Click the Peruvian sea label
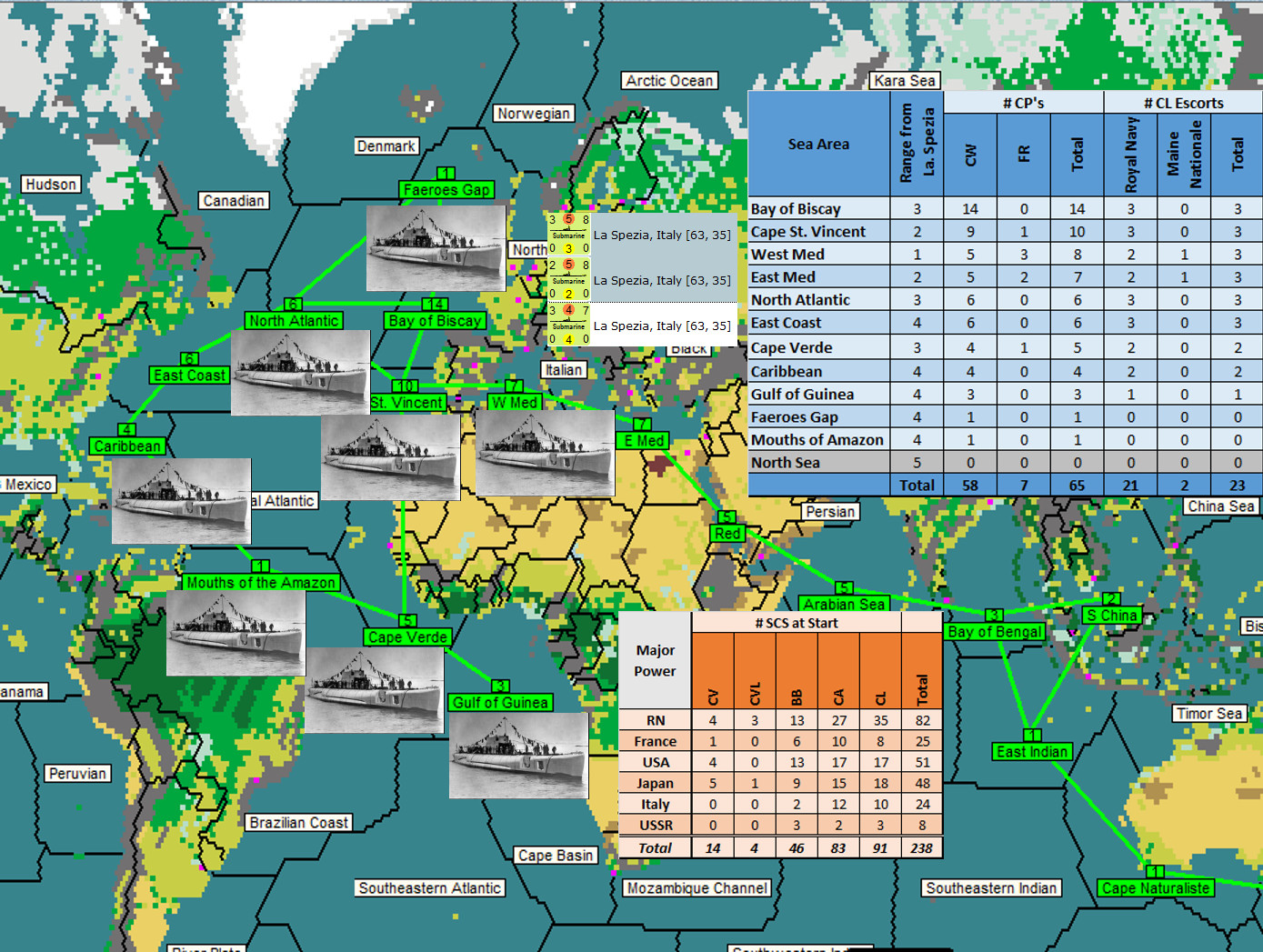The height and width of the screenshot is (952, 1263). click(77, 774)
